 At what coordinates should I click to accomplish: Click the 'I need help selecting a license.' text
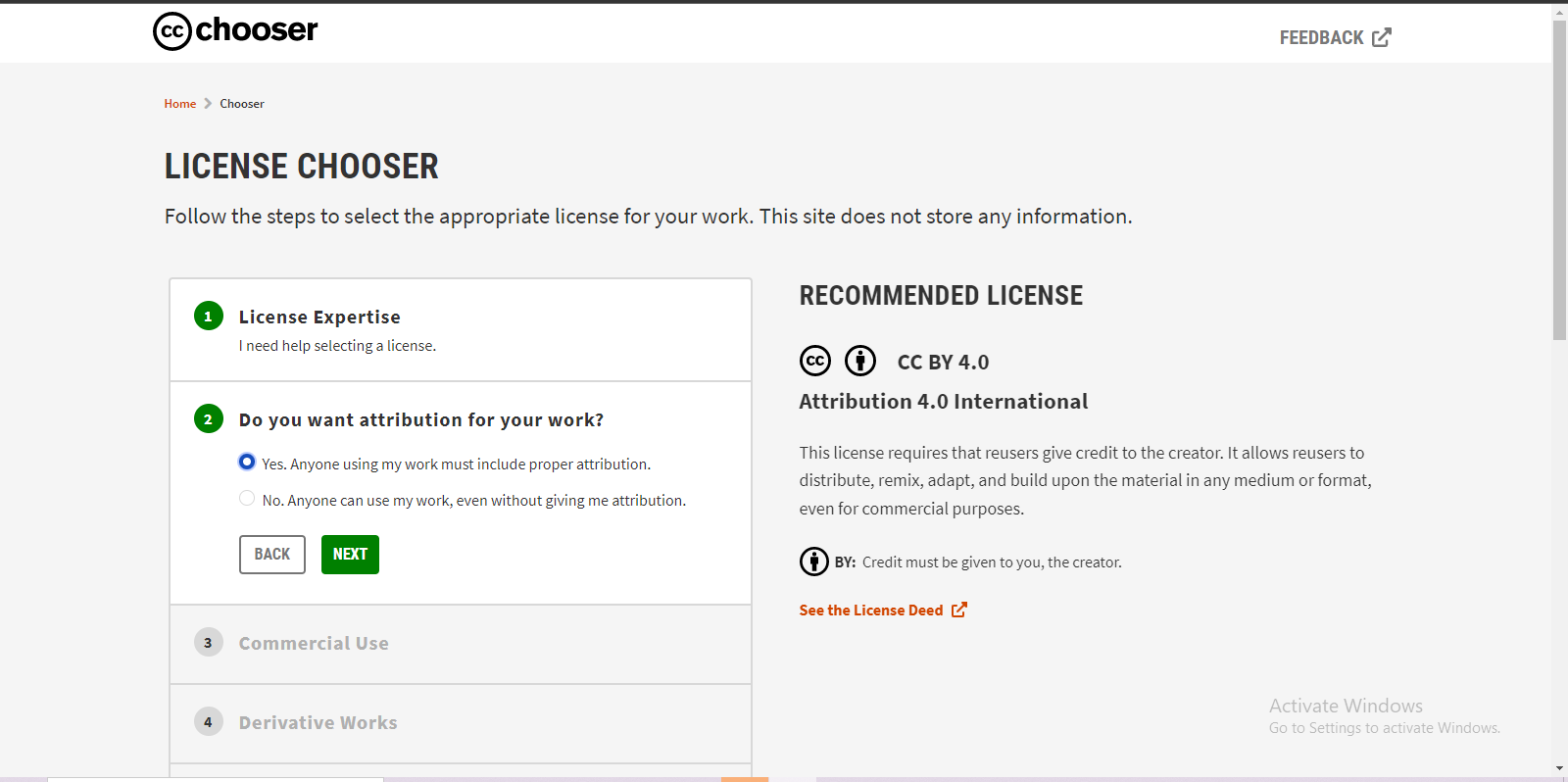[x=338, y=346]
